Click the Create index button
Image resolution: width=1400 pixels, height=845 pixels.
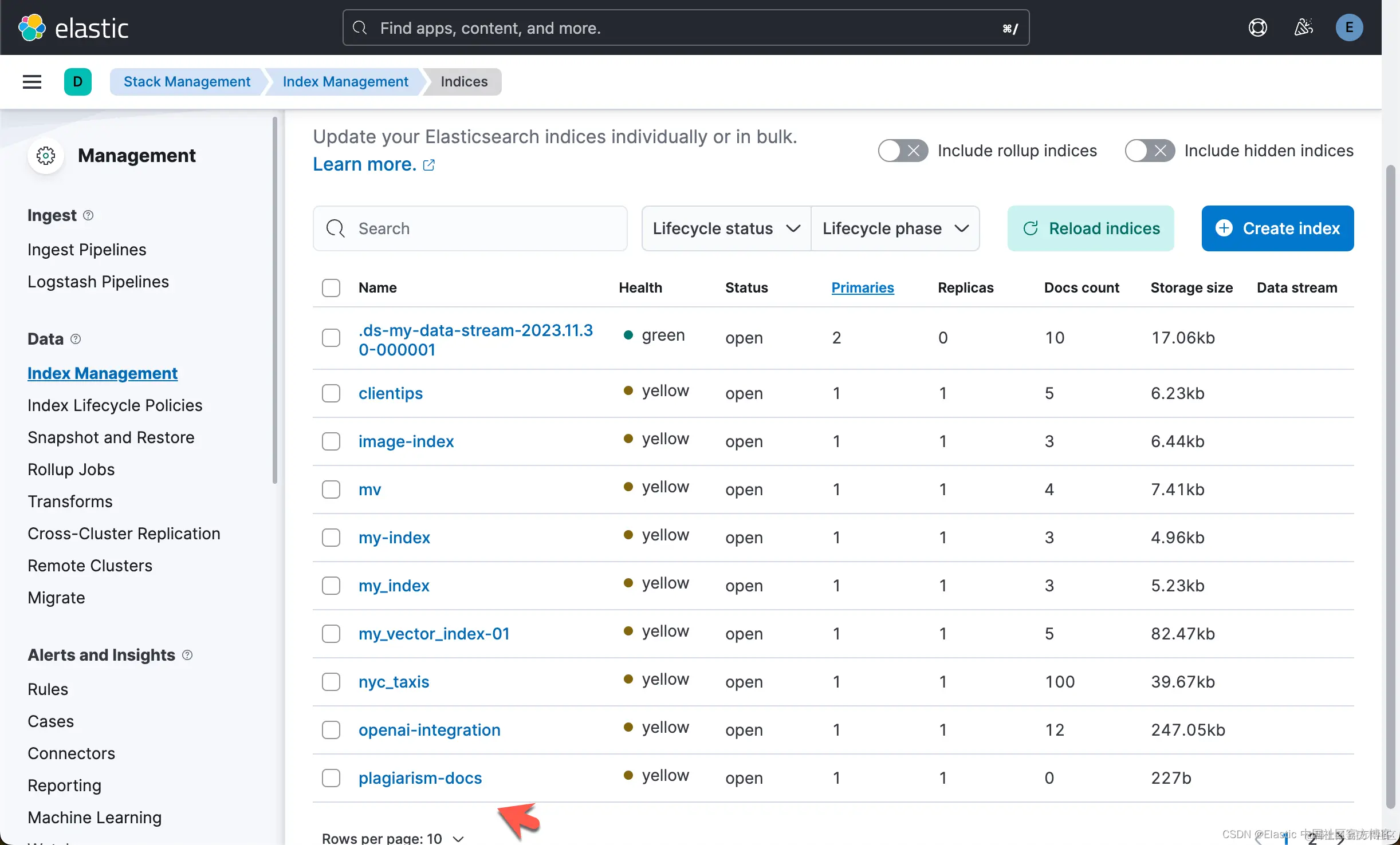1277,228
